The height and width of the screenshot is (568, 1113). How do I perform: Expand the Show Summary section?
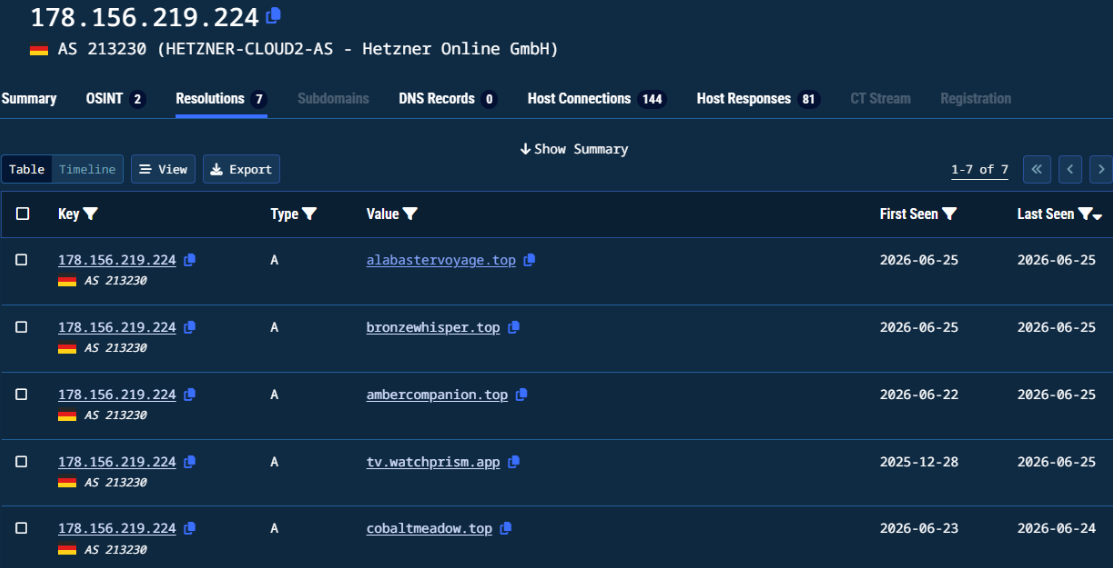tap(574, 149)
